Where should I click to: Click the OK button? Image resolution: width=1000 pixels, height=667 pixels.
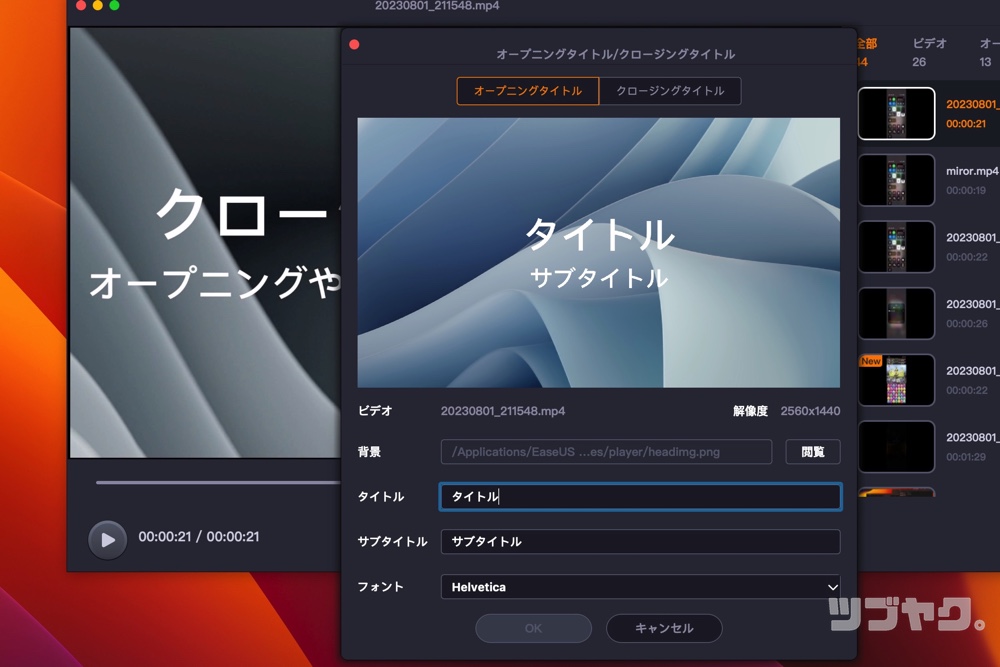pyautogui.click(x=533, y=628)
